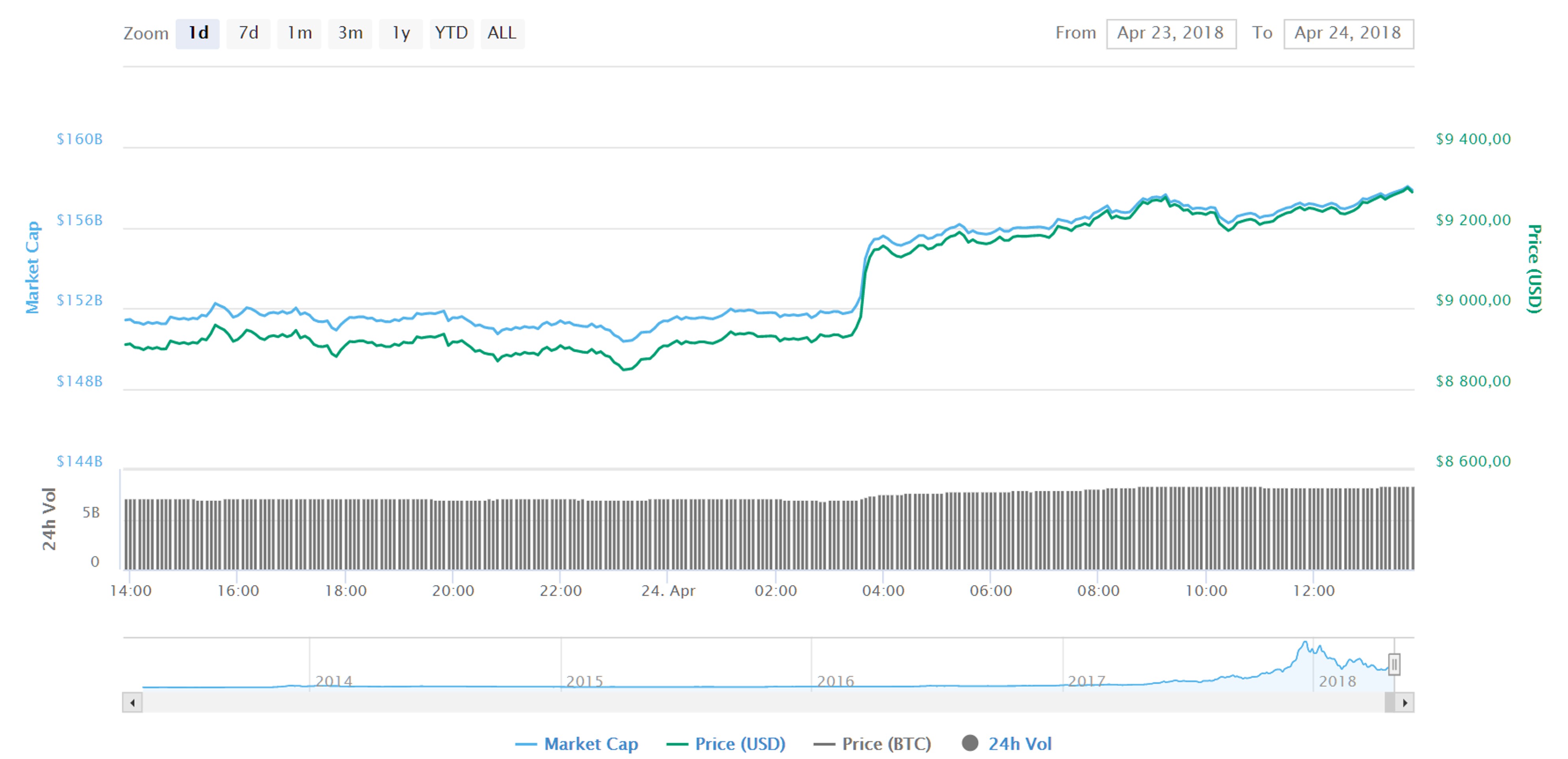Click the $9 000,00 price label
The image size is (1568, 759).
1473,300
